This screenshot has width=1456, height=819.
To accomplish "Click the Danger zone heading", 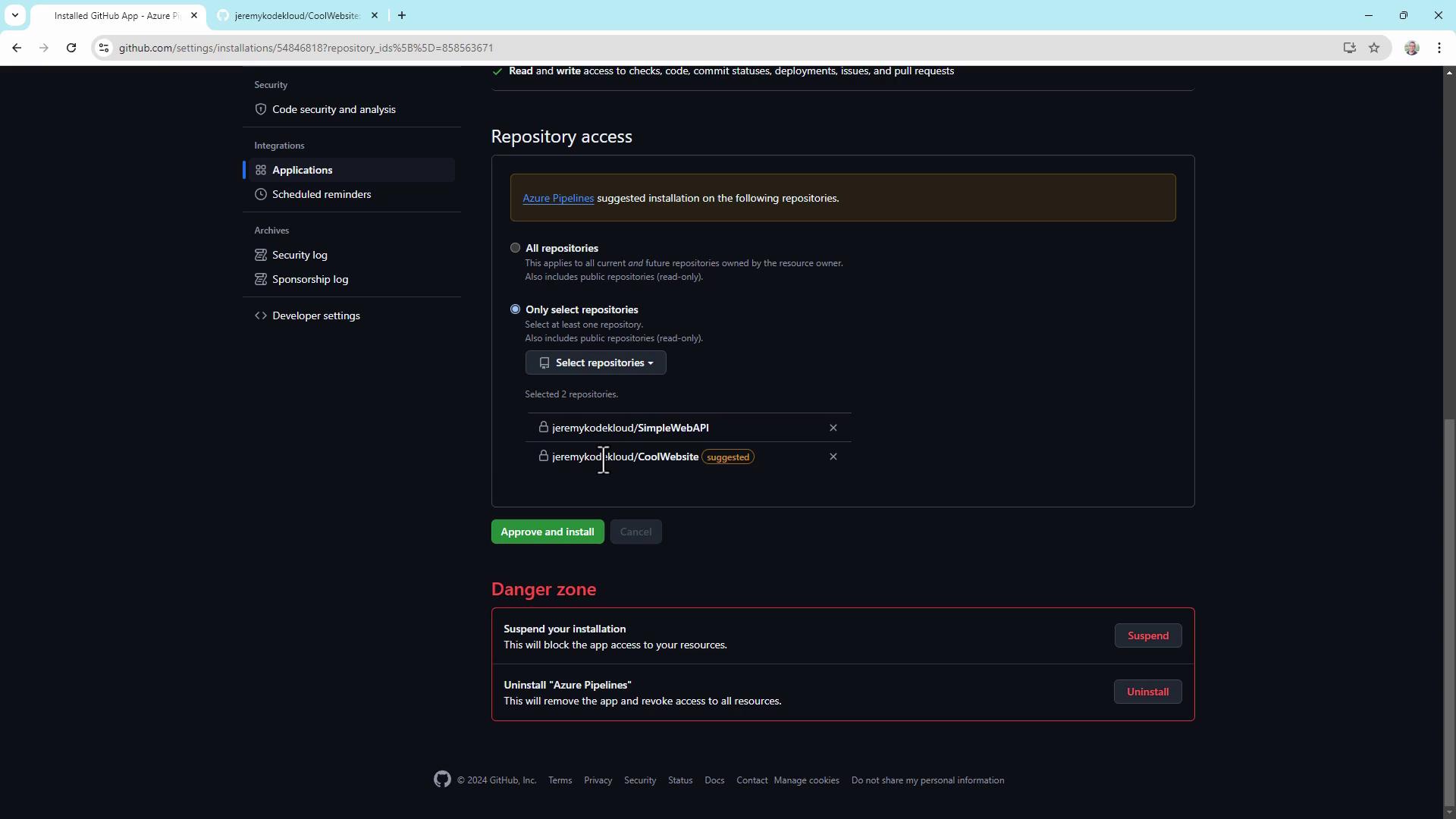I will point(544,589).
